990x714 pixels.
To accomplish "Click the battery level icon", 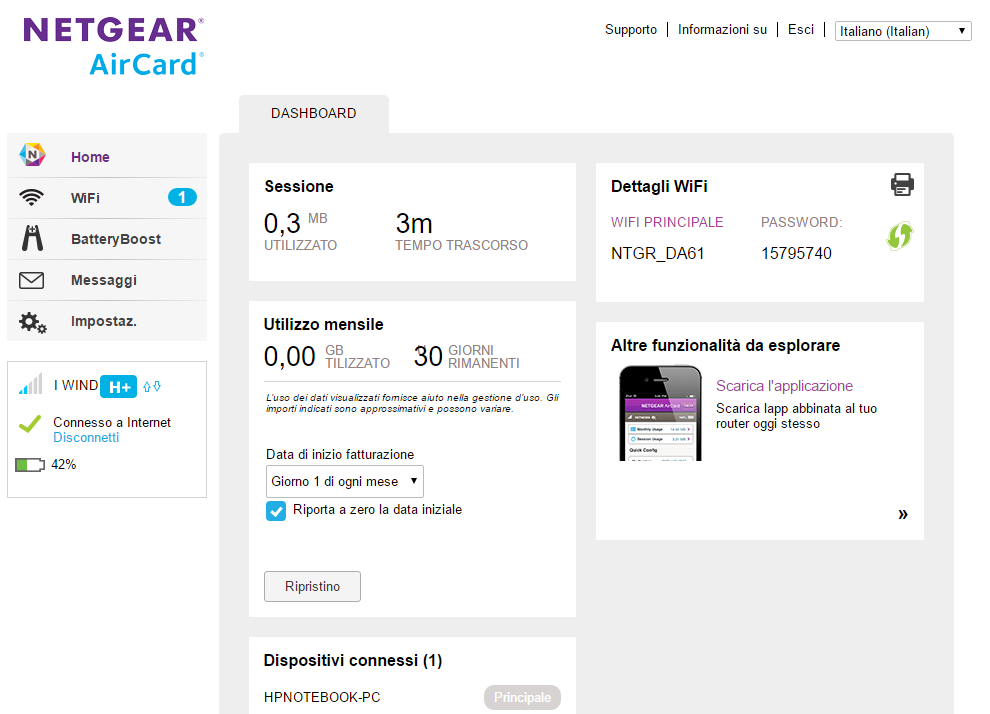I will click(x=30, y=465).
